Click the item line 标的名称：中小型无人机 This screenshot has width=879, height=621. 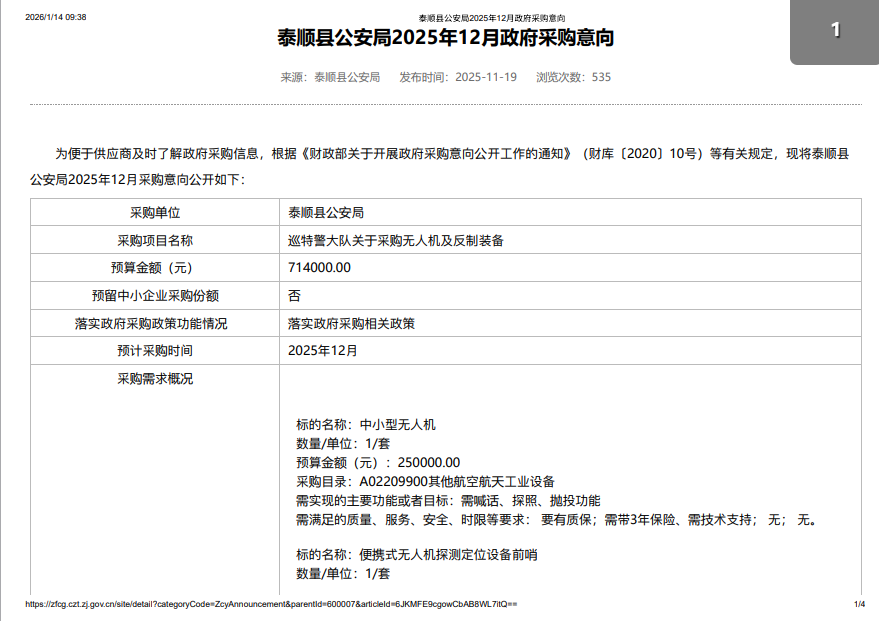pos(366,425)
